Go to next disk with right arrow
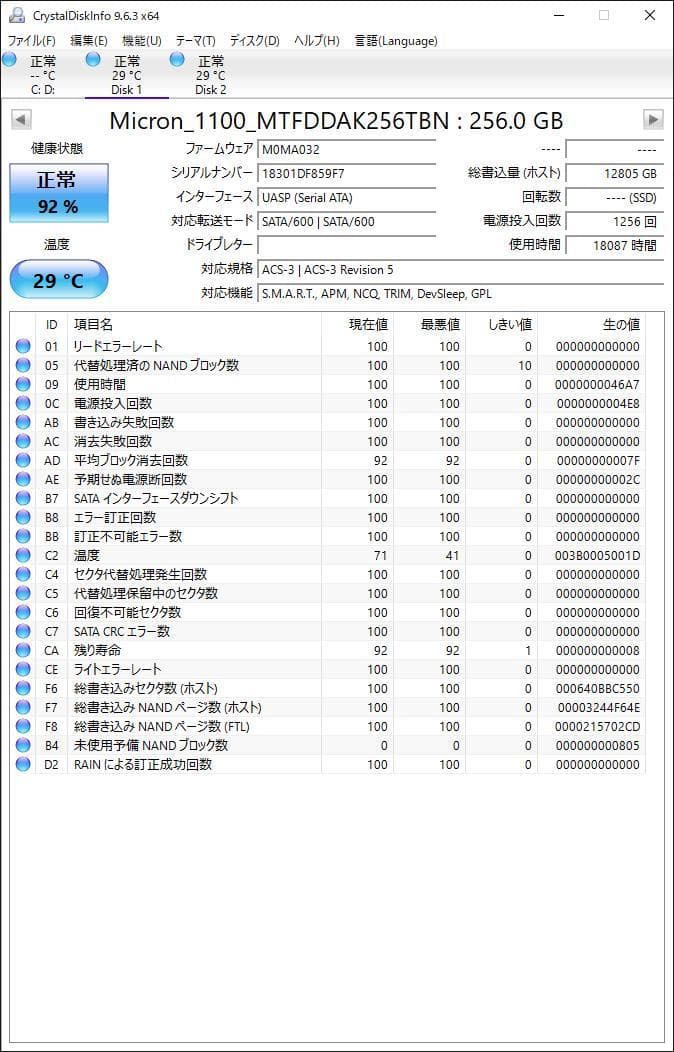 [x=653, y=120]
